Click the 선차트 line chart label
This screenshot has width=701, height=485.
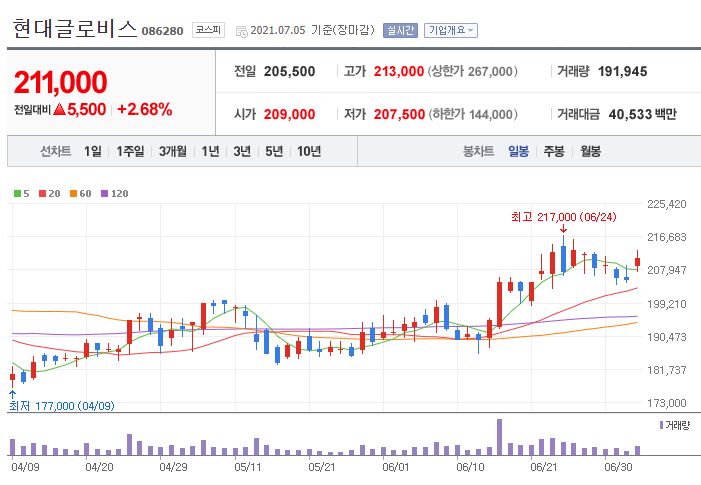[56, 152]
